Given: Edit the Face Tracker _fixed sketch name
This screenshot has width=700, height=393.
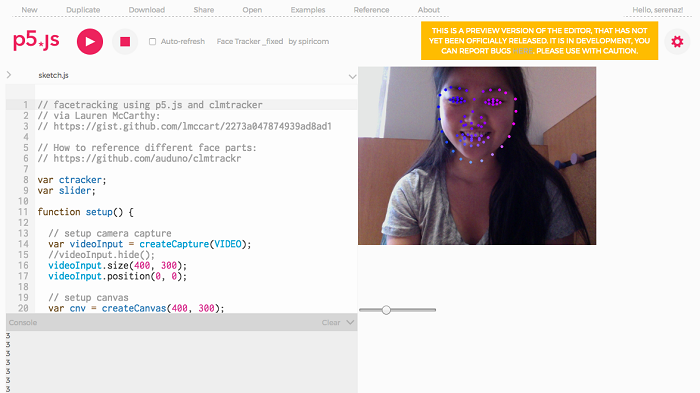Looking at the screenshot, I should 250,42.
